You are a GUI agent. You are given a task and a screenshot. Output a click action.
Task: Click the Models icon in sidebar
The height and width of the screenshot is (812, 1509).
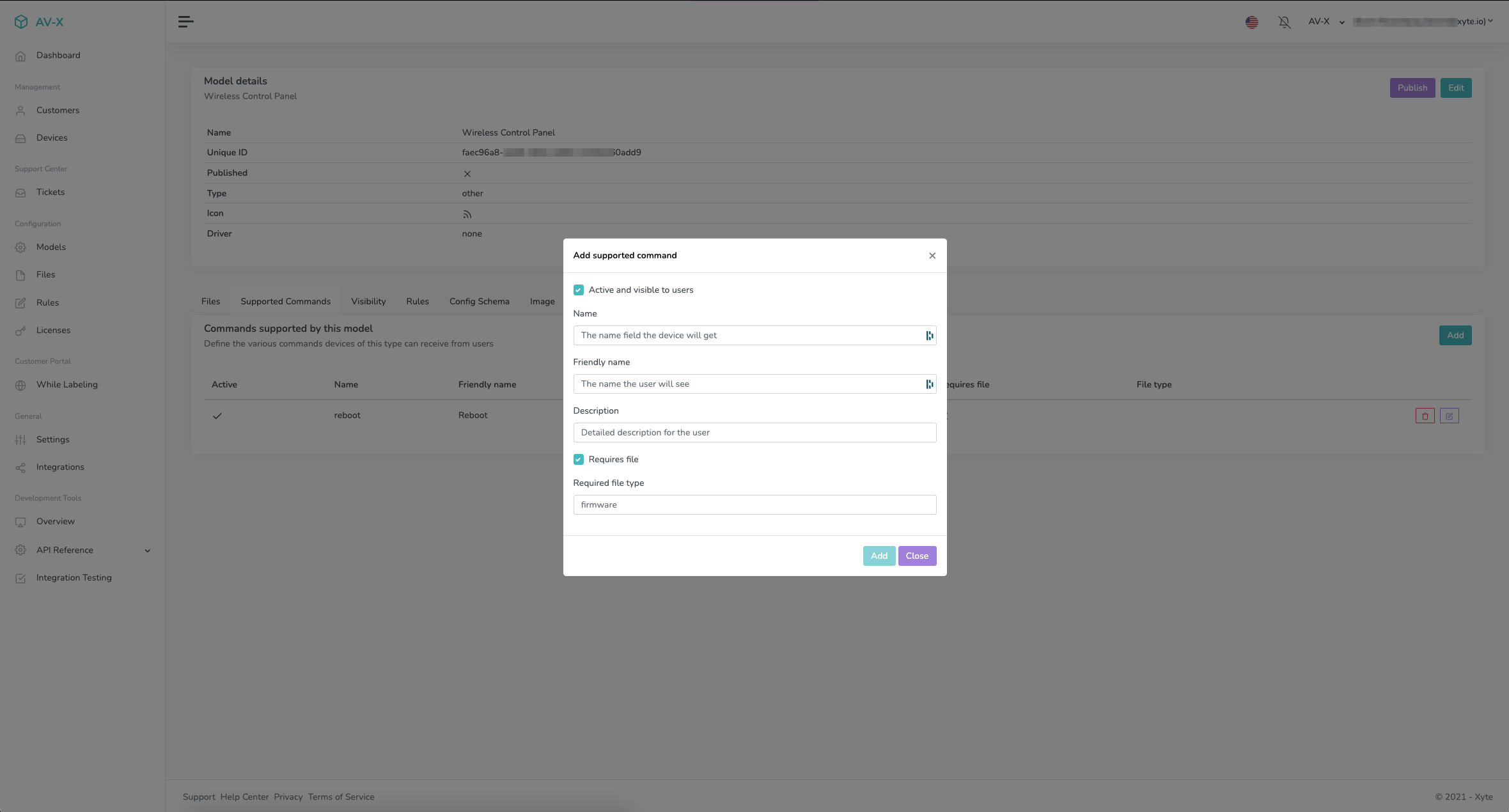click(x=20, y=247)
